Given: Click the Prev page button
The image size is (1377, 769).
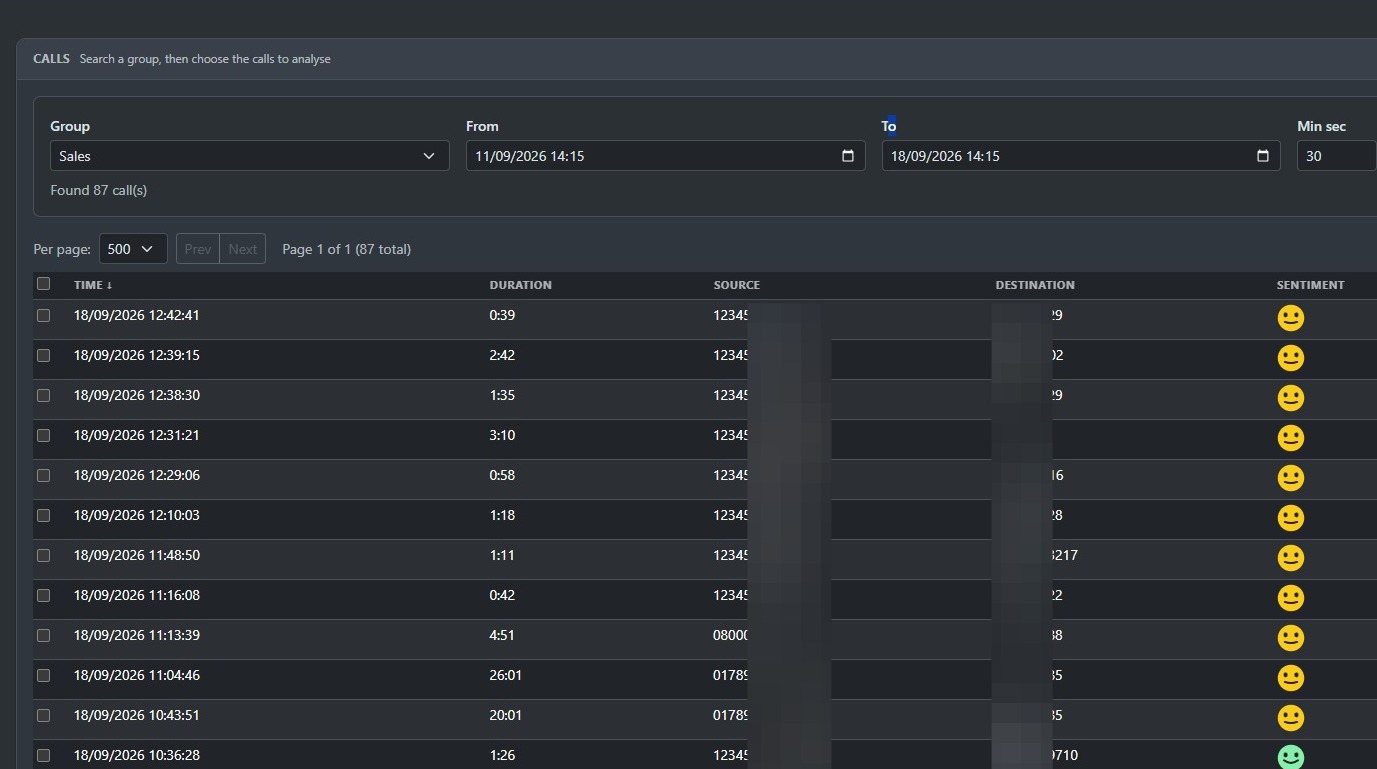Looking at the screenshot, I should (x=198, y=249).
